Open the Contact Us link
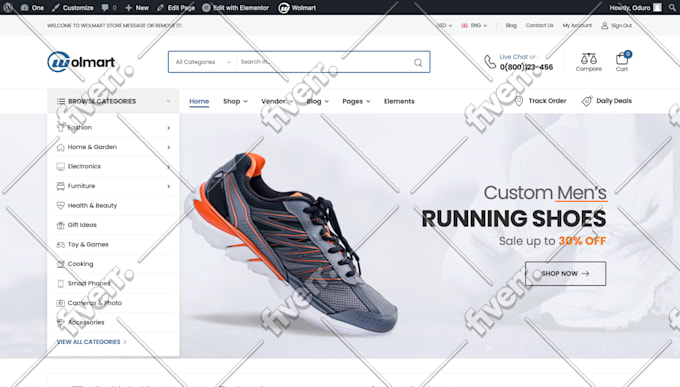The image size is (680, 387). [539, 25]
